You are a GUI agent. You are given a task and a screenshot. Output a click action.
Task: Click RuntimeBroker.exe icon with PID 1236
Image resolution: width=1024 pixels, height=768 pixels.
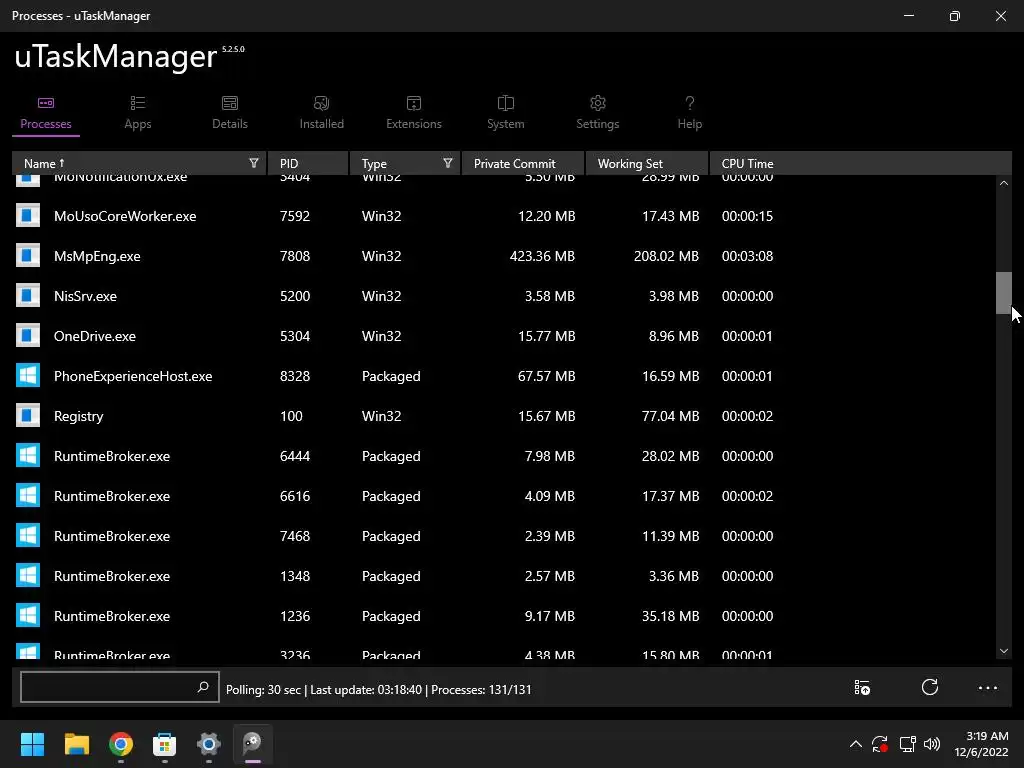pyautogui.click(x=28, y=615)
